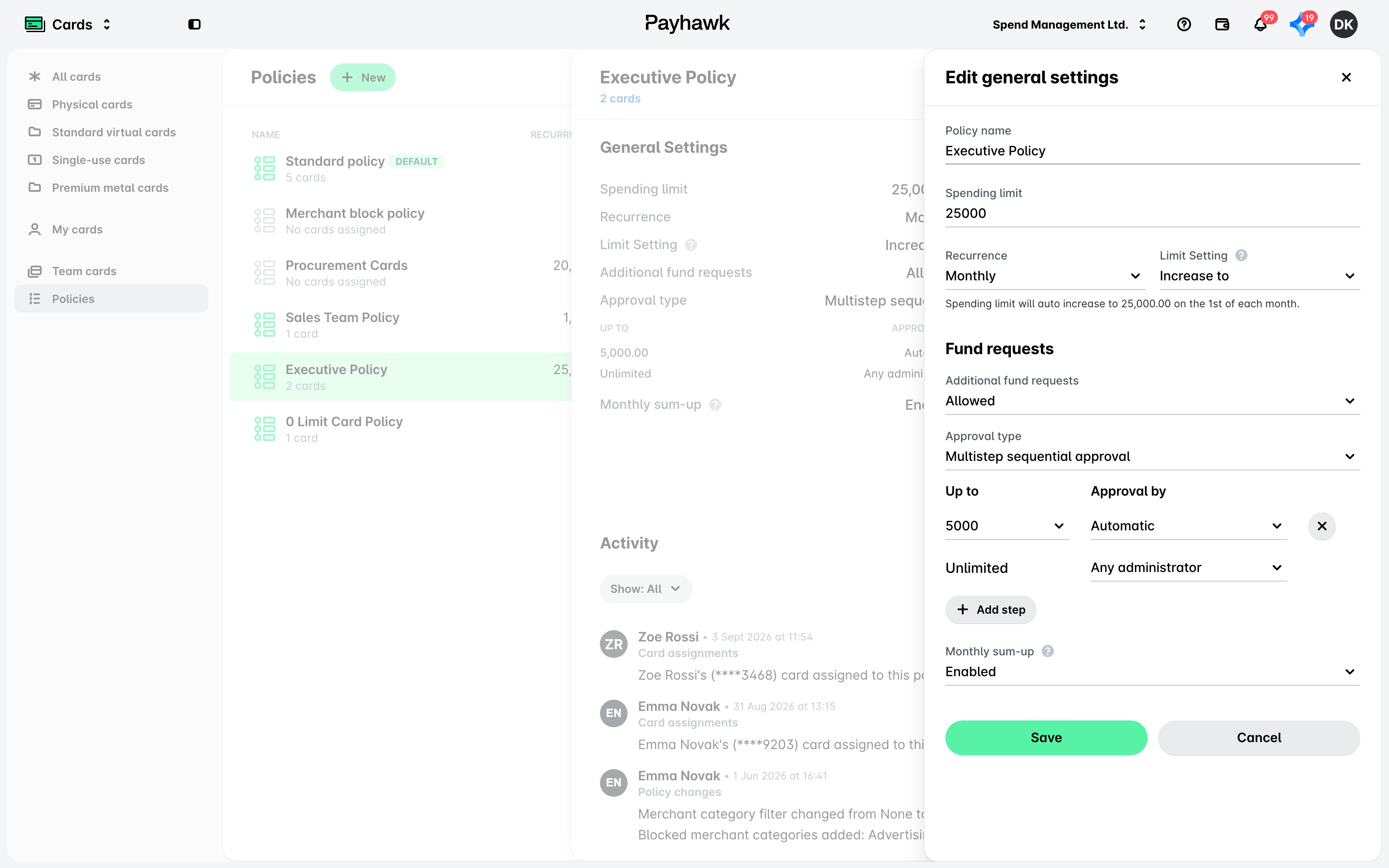This screenshot has width=1389, height=868.
Task: Show Limit Setting help in edit panel
Action: [x=1241, y=256]
